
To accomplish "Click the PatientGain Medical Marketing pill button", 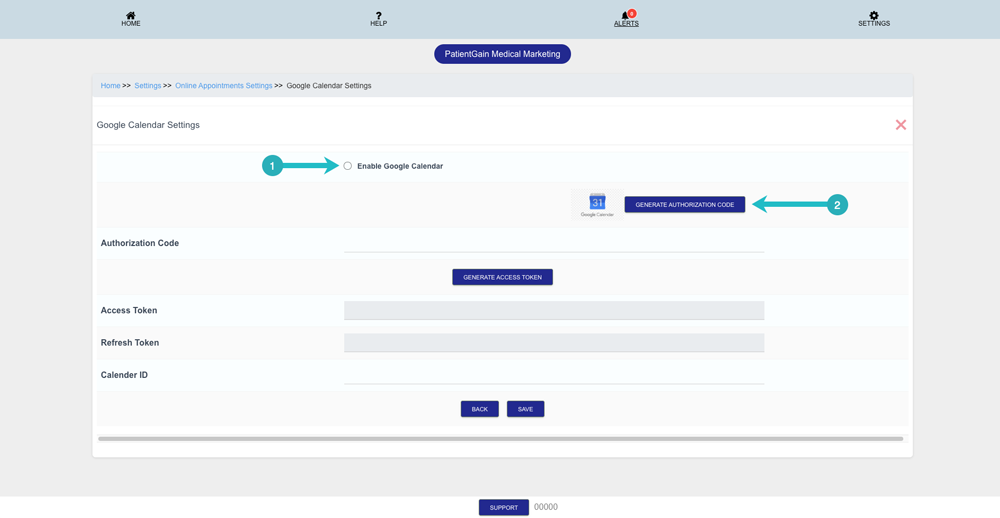I will pos(503,54).
